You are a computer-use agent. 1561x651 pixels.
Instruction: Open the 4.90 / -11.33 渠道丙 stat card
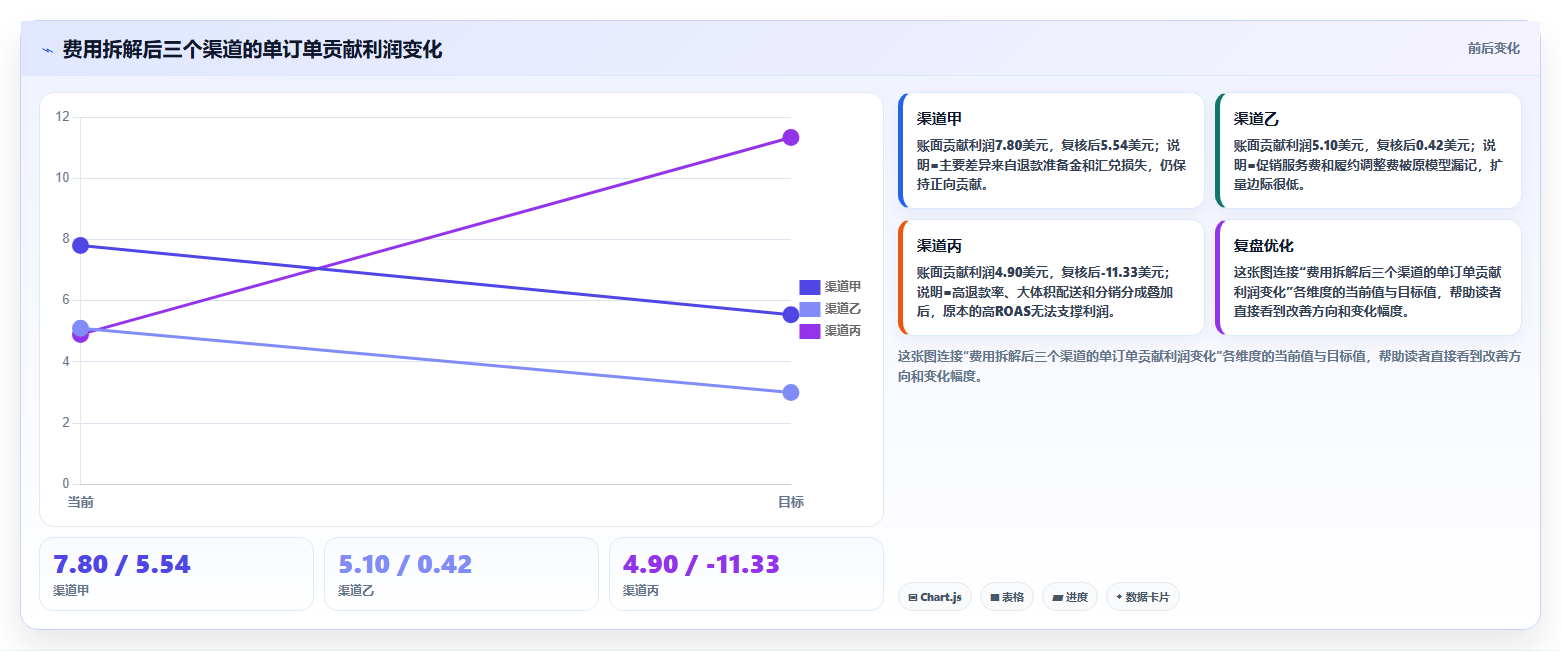point(746,574)
